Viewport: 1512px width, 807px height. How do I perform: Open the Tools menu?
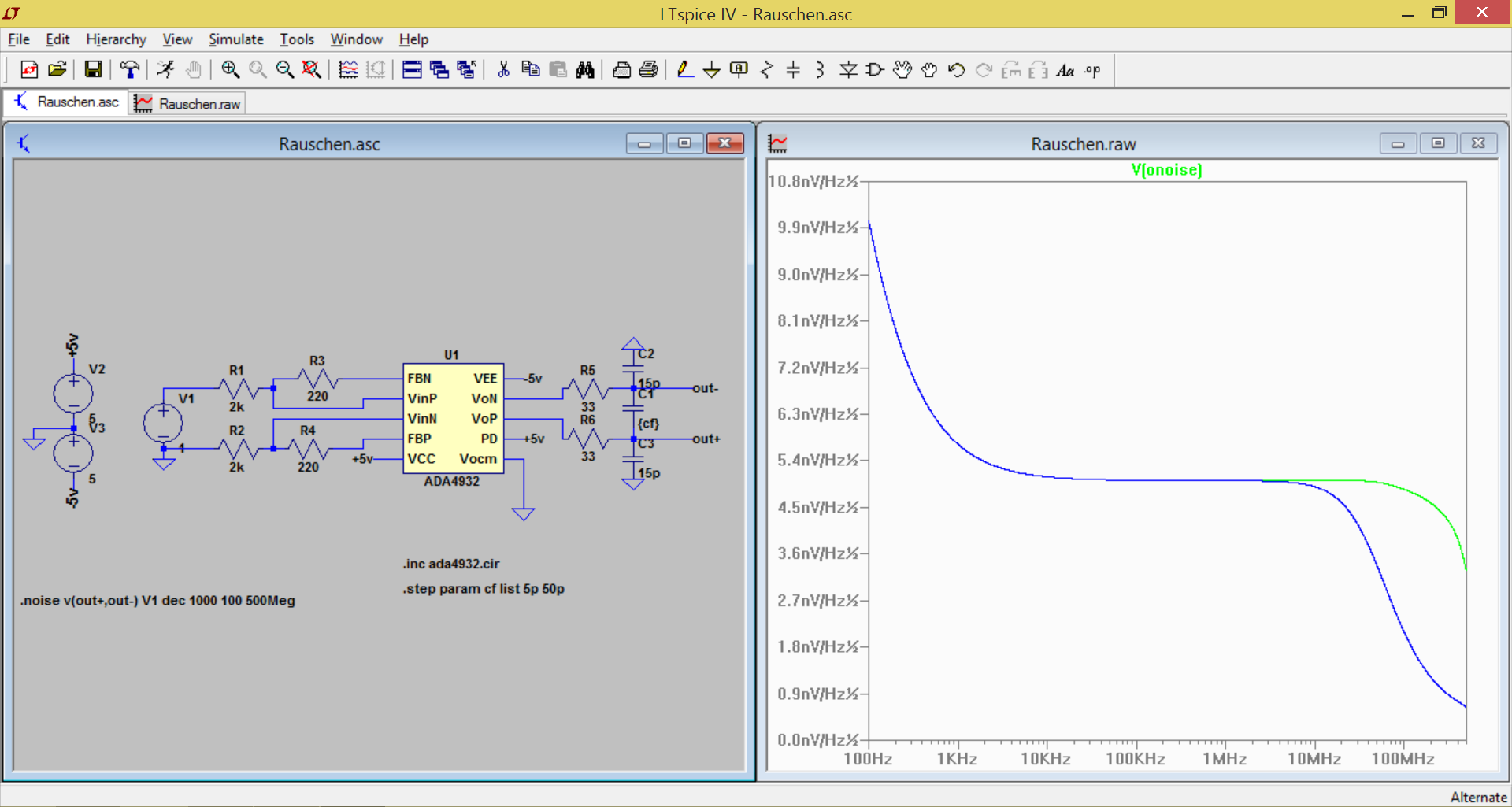pyautogui.click(x=297, y=39)
